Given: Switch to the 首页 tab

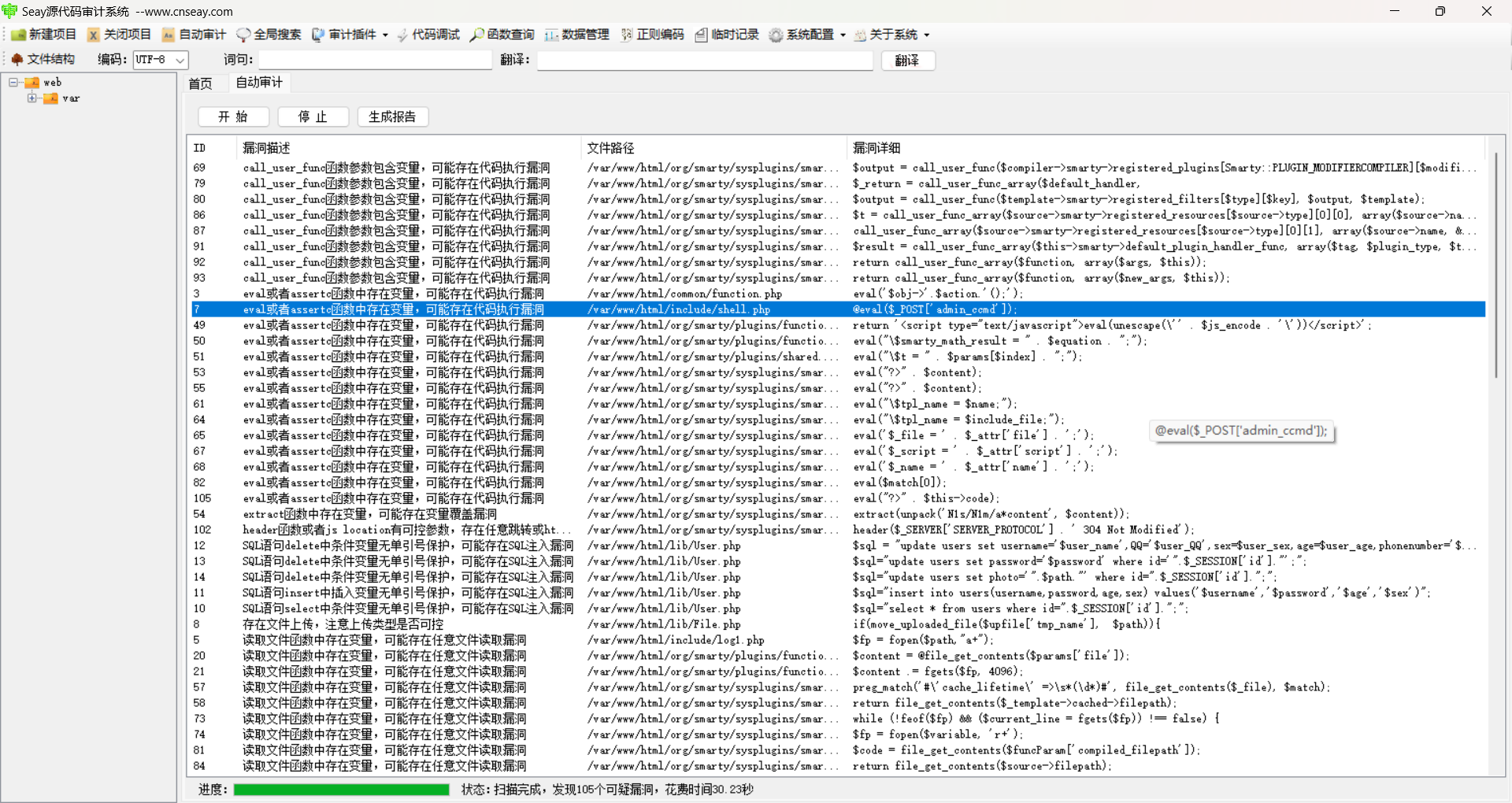Looking at the screenshot, I should (x=201, y=83).
